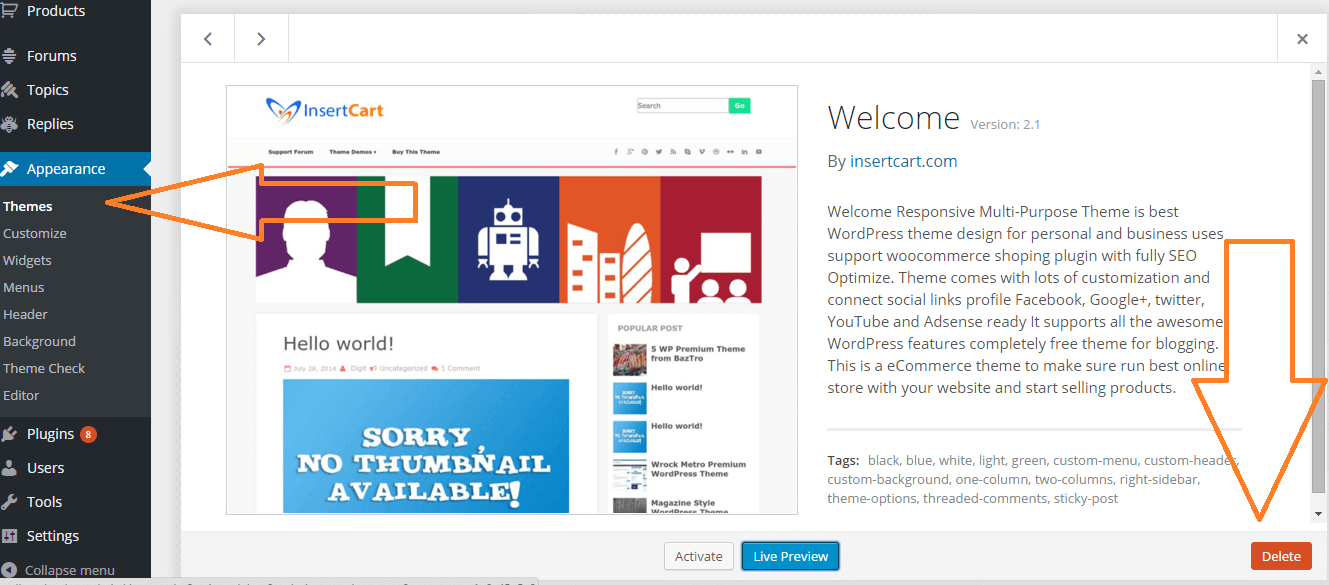Click the Settings sliders icon
The image size is (1329, 585).
10,536
